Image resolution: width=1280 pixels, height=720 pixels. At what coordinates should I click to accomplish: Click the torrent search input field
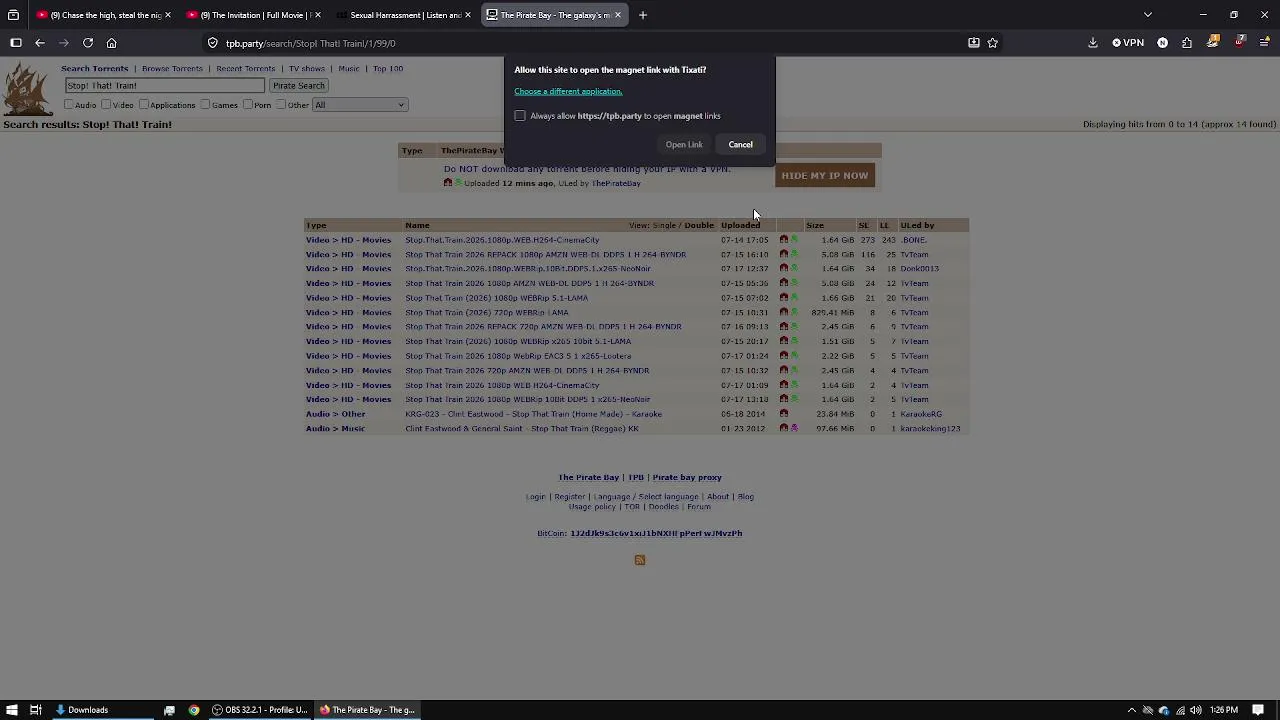(x=165, y=86)
